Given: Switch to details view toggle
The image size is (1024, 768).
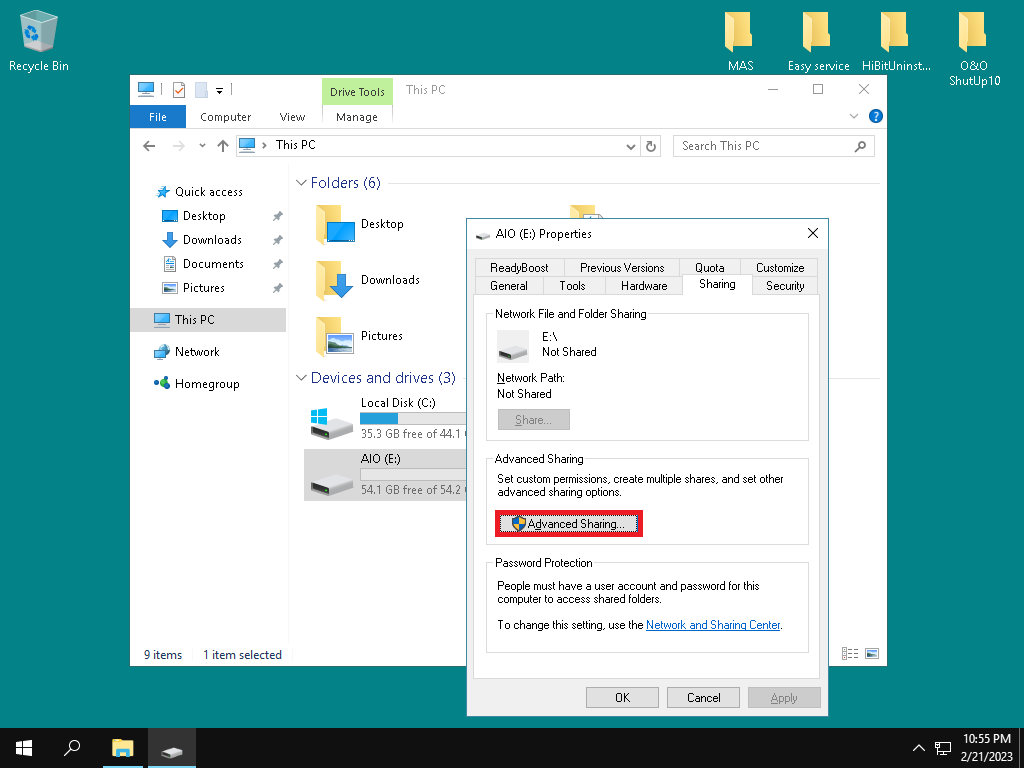Looking at the screenshot, I should point(850,654).
